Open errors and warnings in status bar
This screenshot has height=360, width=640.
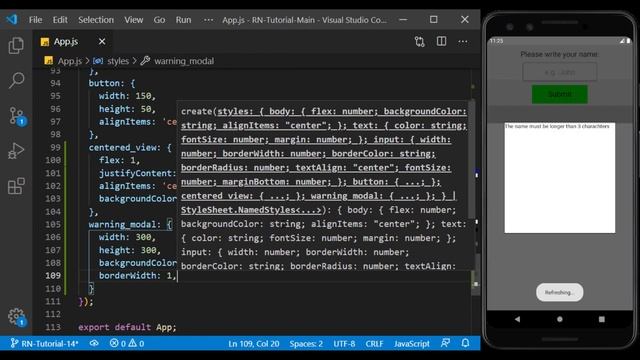pyautogui.click(x=127, y=344)
